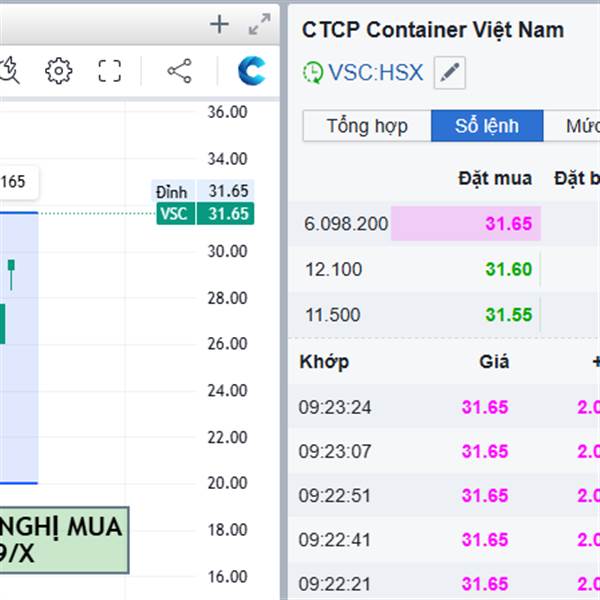Image resolution: width=600 pixels, height=600 pixels.
Task: Click the Giá column header
Action: (x=494, y=362)
